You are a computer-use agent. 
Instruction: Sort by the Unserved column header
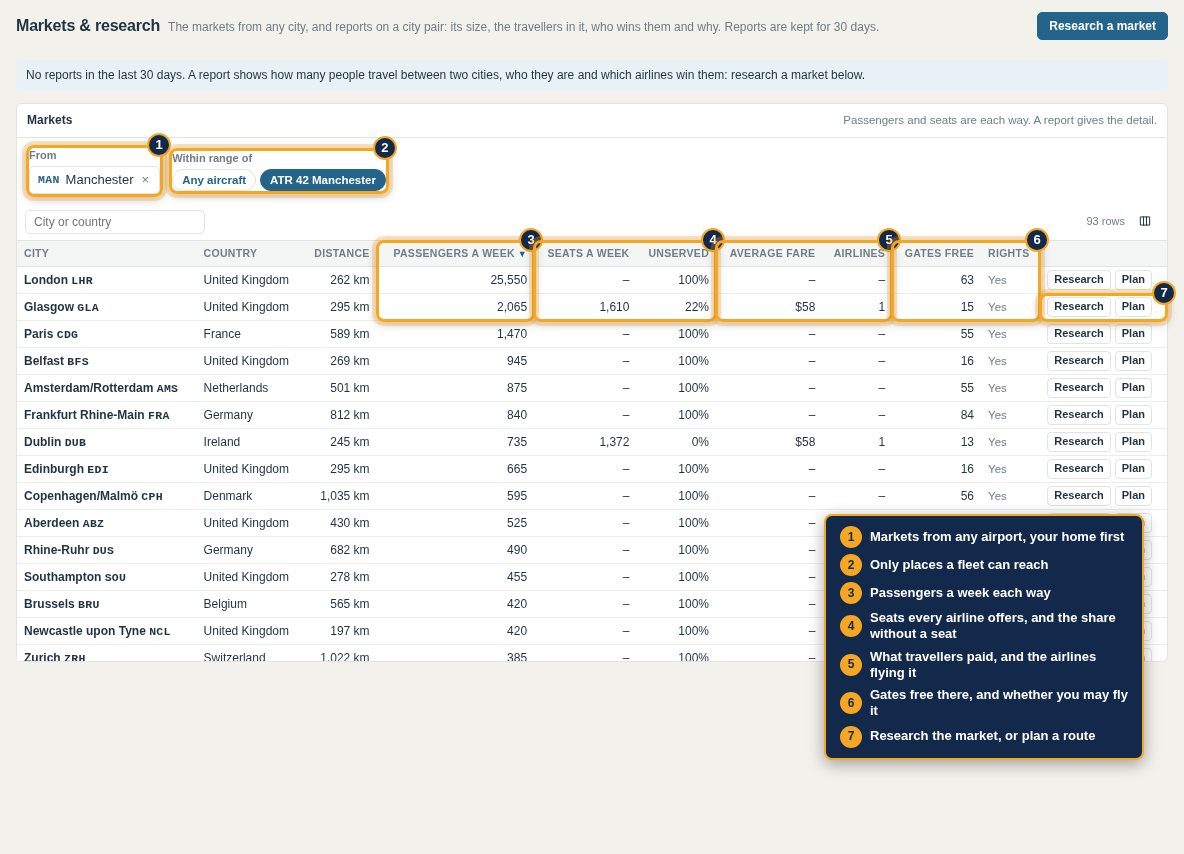click(x=678, y=254)
